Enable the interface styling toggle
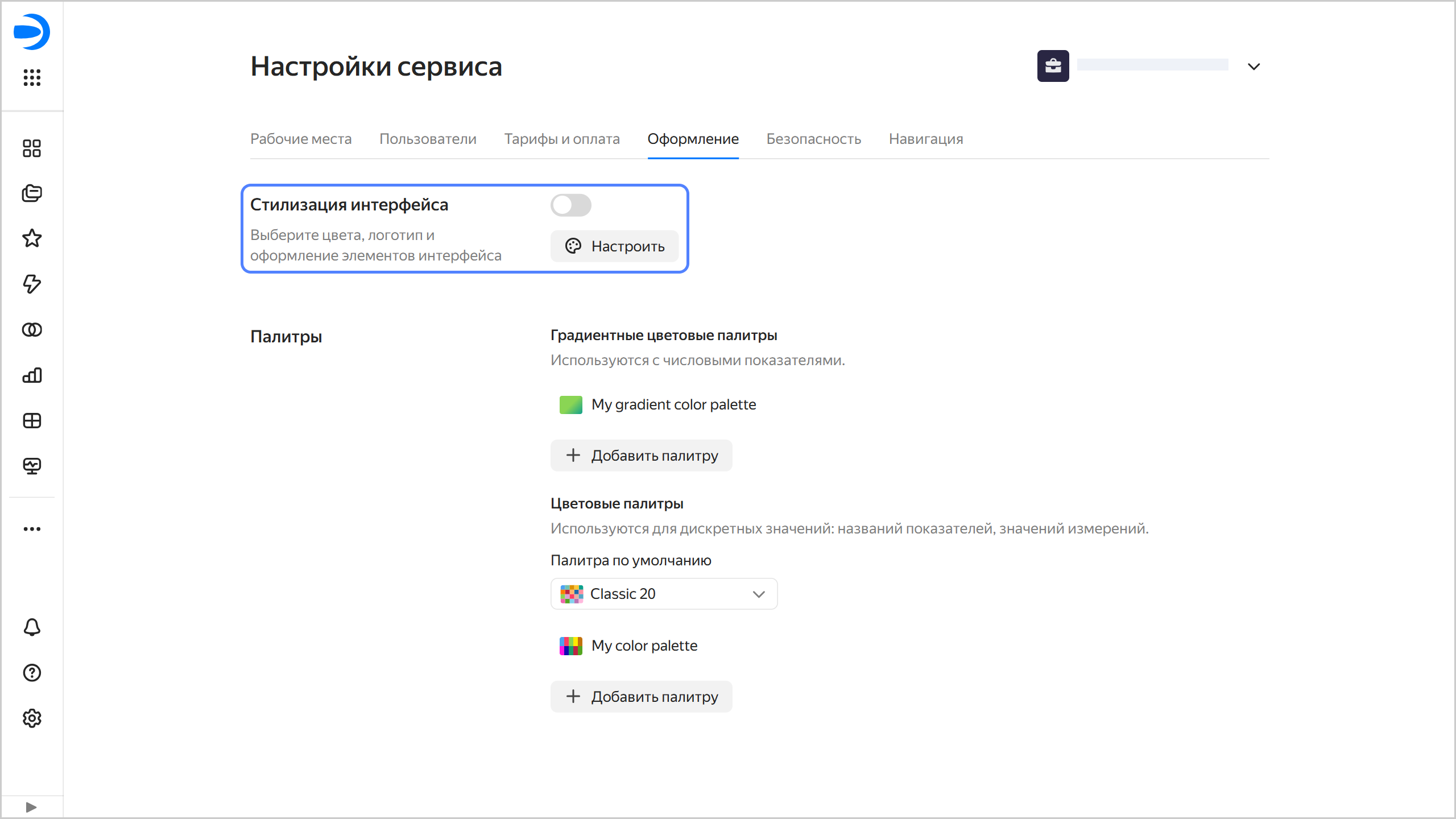The image size is (1456, 819). point(570,205)
